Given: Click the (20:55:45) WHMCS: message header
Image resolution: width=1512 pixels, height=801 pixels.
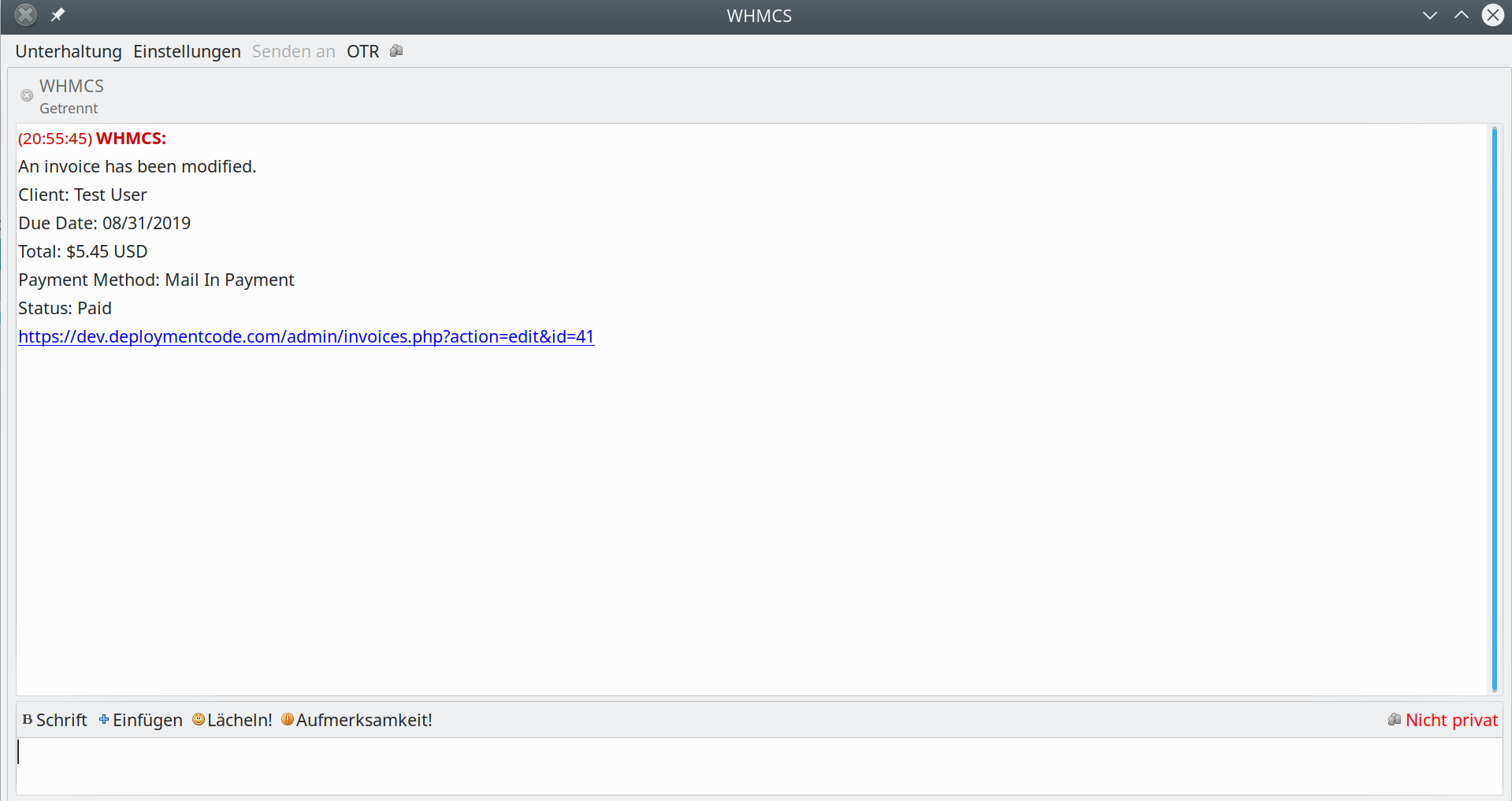Looking at the screenshot, I should (92, 139).
